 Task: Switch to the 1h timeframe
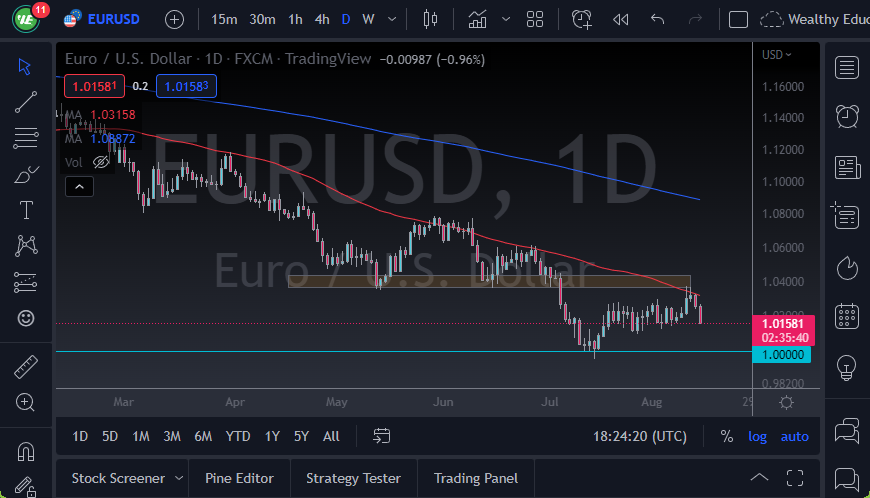pyautogui.click(x=295, y=20)
